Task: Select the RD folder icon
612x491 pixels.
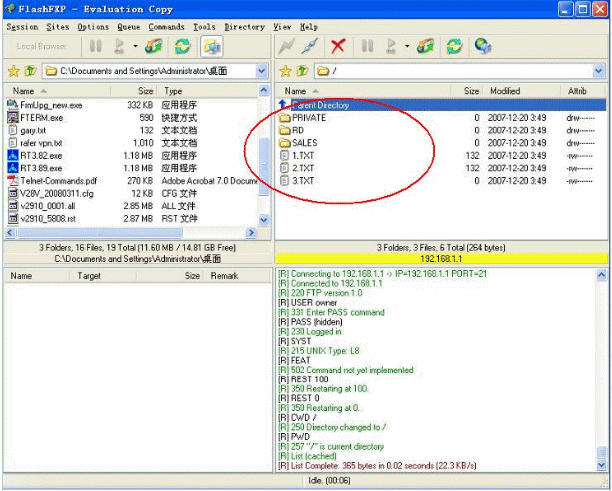Action: point(285,130)
